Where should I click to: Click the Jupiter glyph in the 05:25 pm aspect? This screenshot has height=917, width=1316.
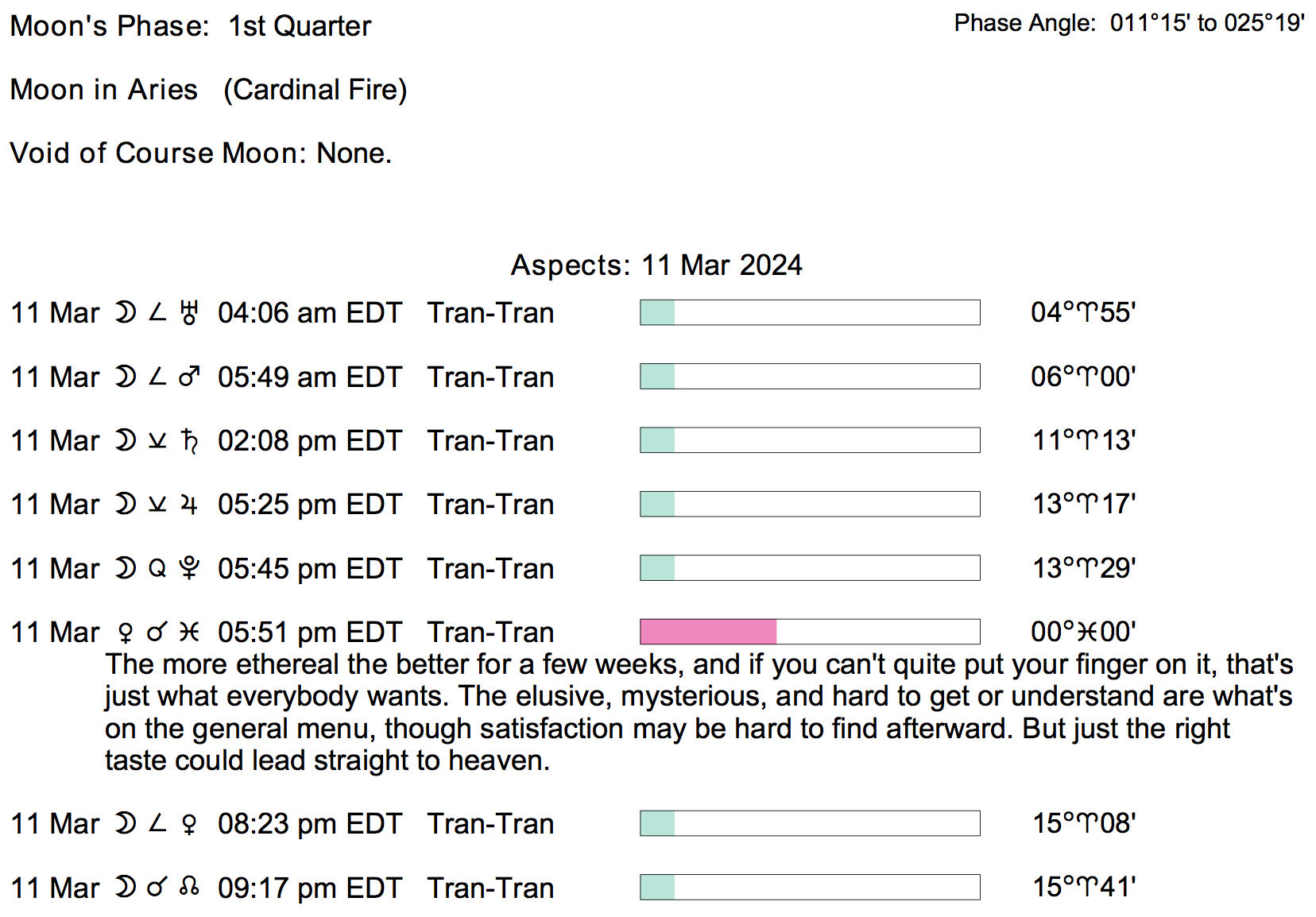tap(188, 505)
